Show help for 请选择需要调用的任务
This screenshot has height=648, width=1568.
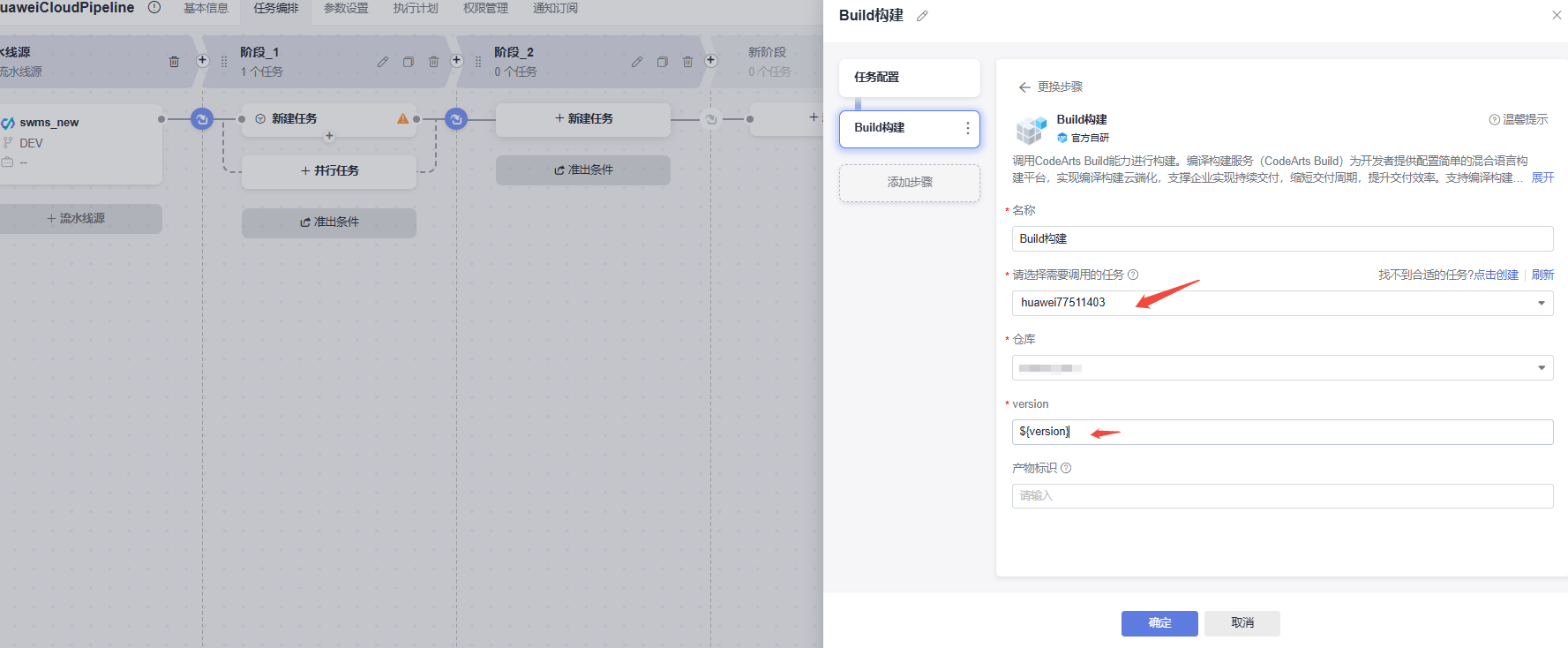(1133, 275)
